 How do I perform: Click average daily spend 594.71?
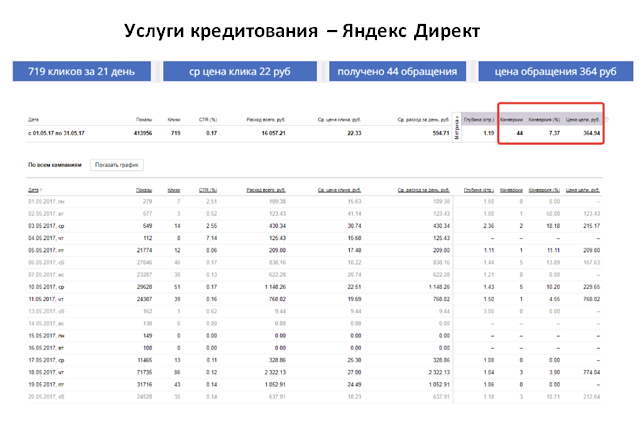click(441, 133)
